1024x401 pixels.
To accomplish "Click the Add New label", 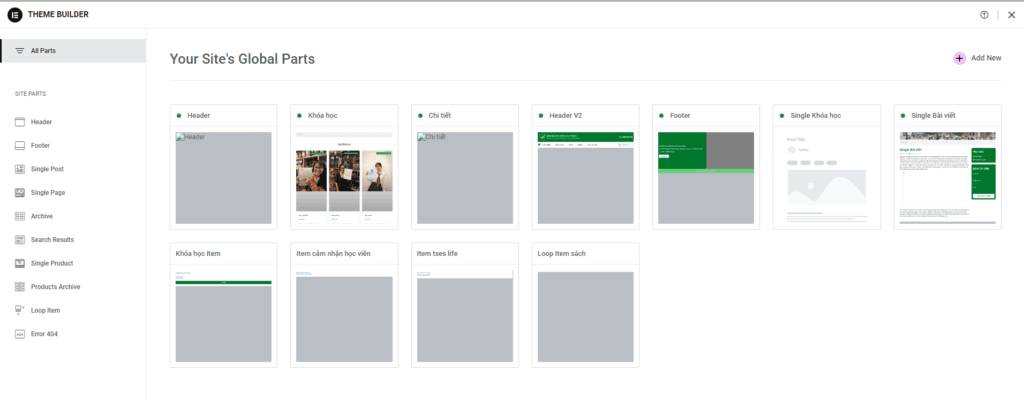I will [x=986, y=58].
